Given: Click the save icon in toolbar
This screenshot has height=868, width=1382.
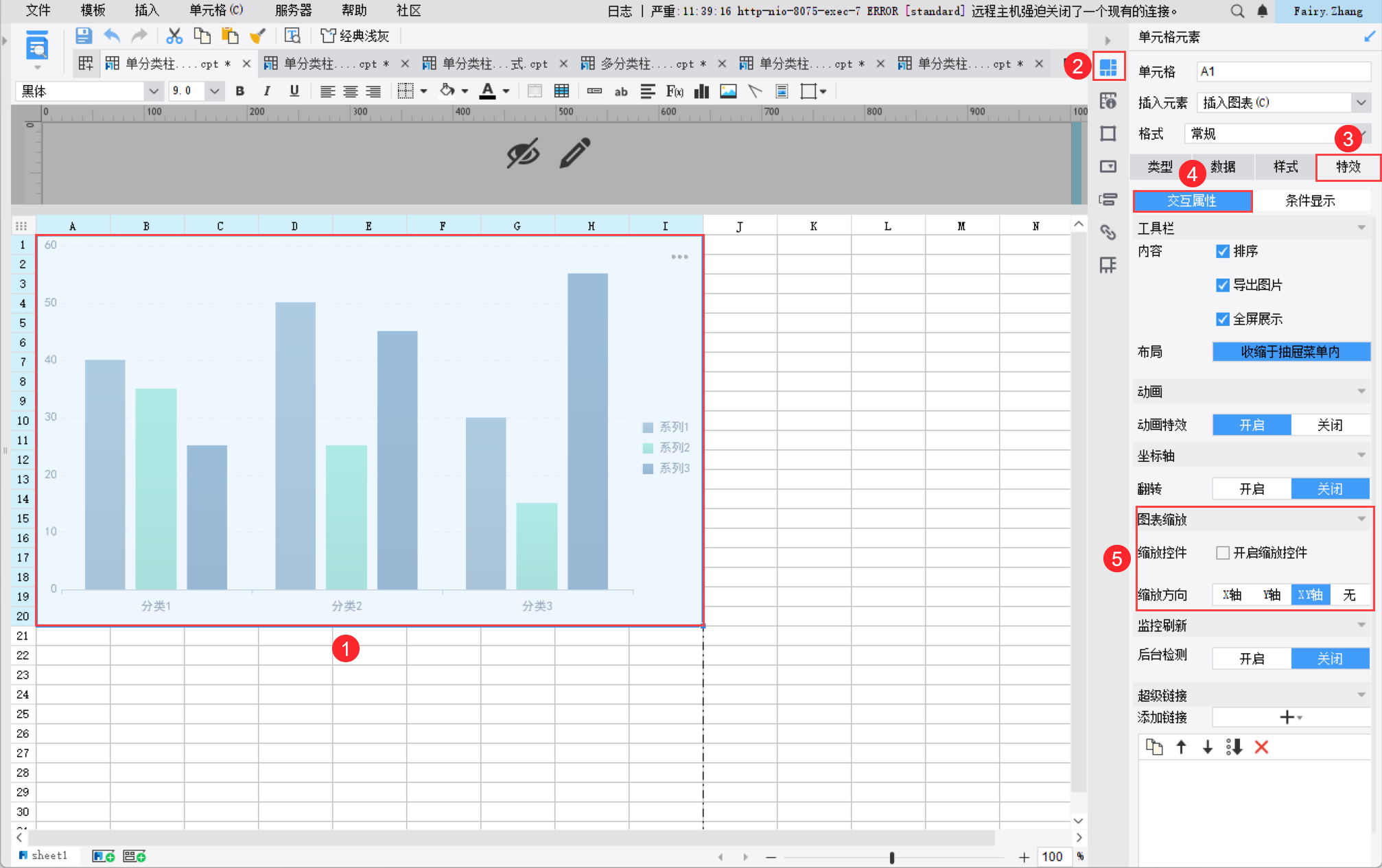Looking at the screenshot, I should pos(84,36).
